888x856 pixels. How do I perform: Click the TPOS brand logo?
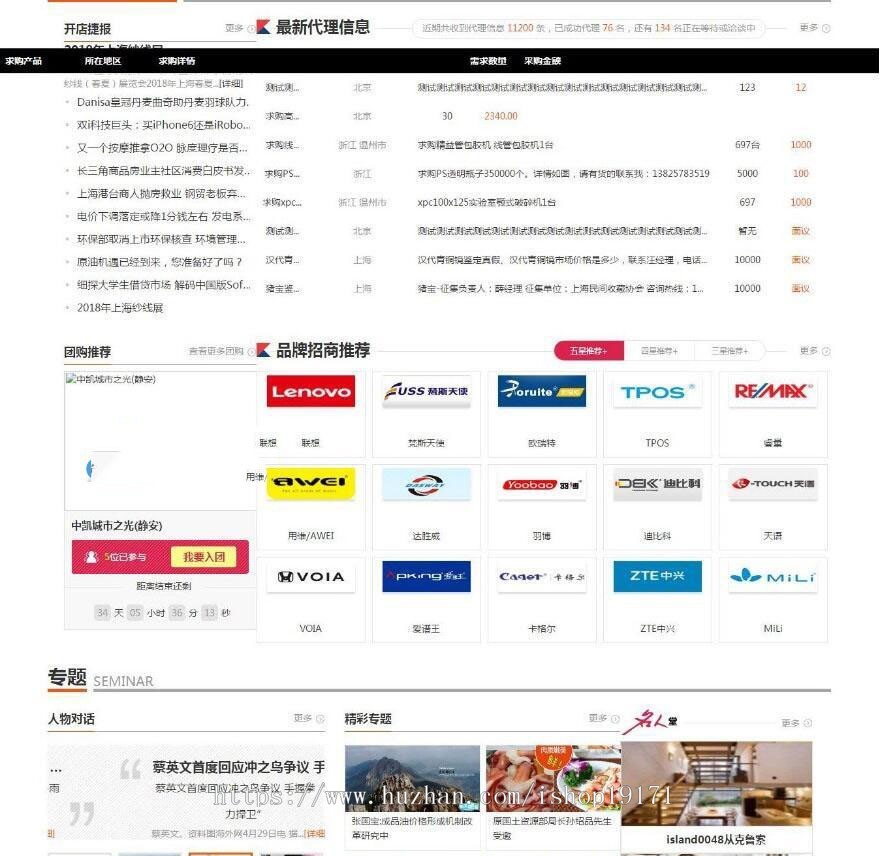pos(656,391)
